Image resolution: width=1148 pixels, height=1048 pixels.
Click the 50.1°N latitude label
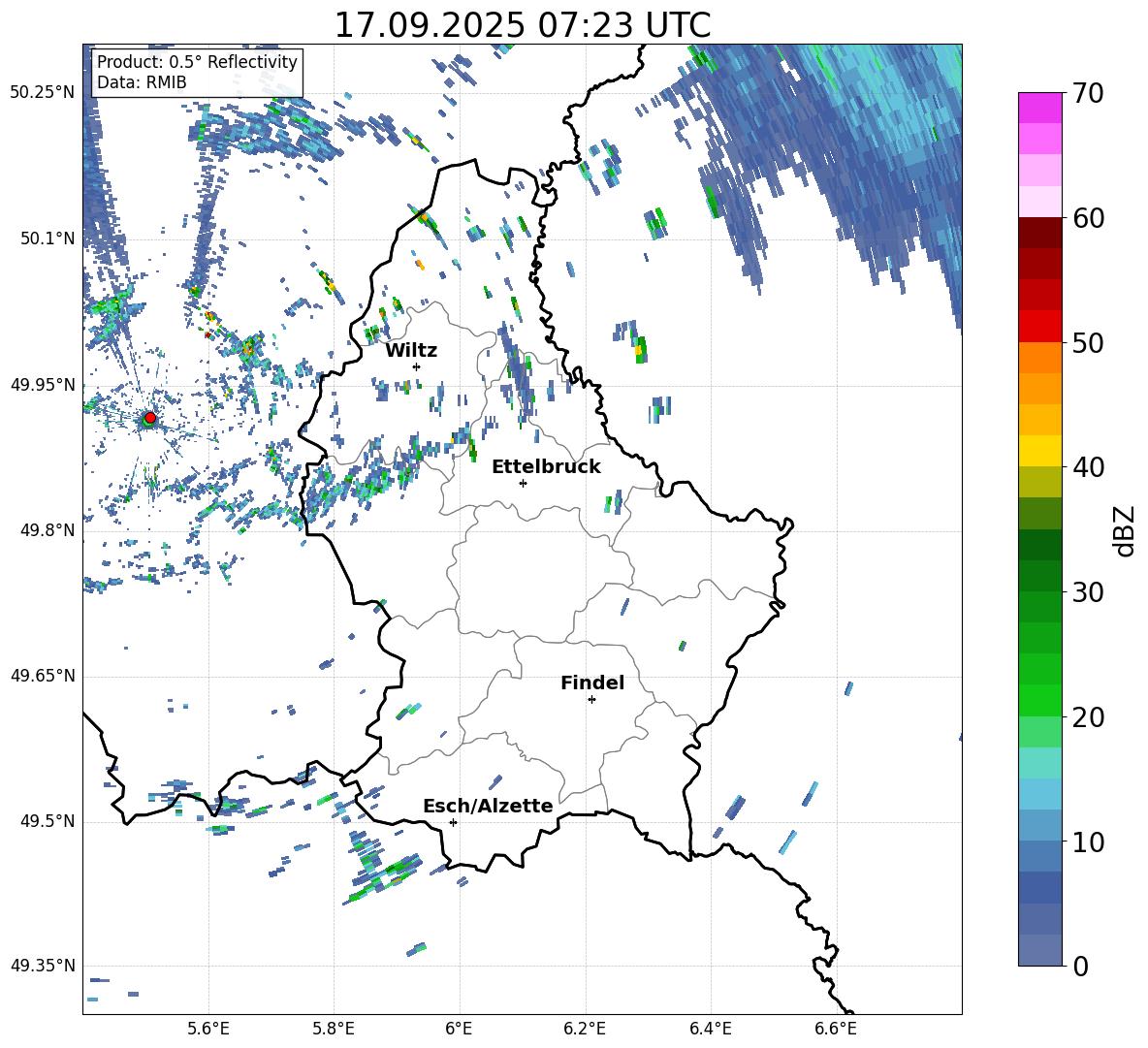tap(48, 238)
